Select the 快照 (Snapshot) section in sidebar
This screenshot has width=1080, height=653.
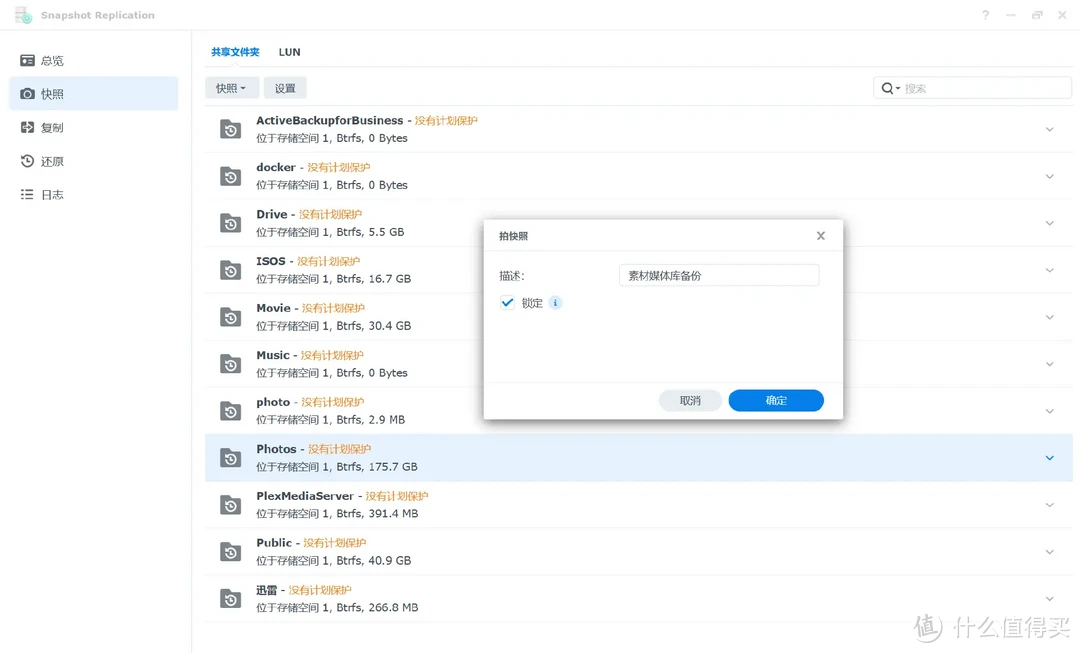pos(52,93)
